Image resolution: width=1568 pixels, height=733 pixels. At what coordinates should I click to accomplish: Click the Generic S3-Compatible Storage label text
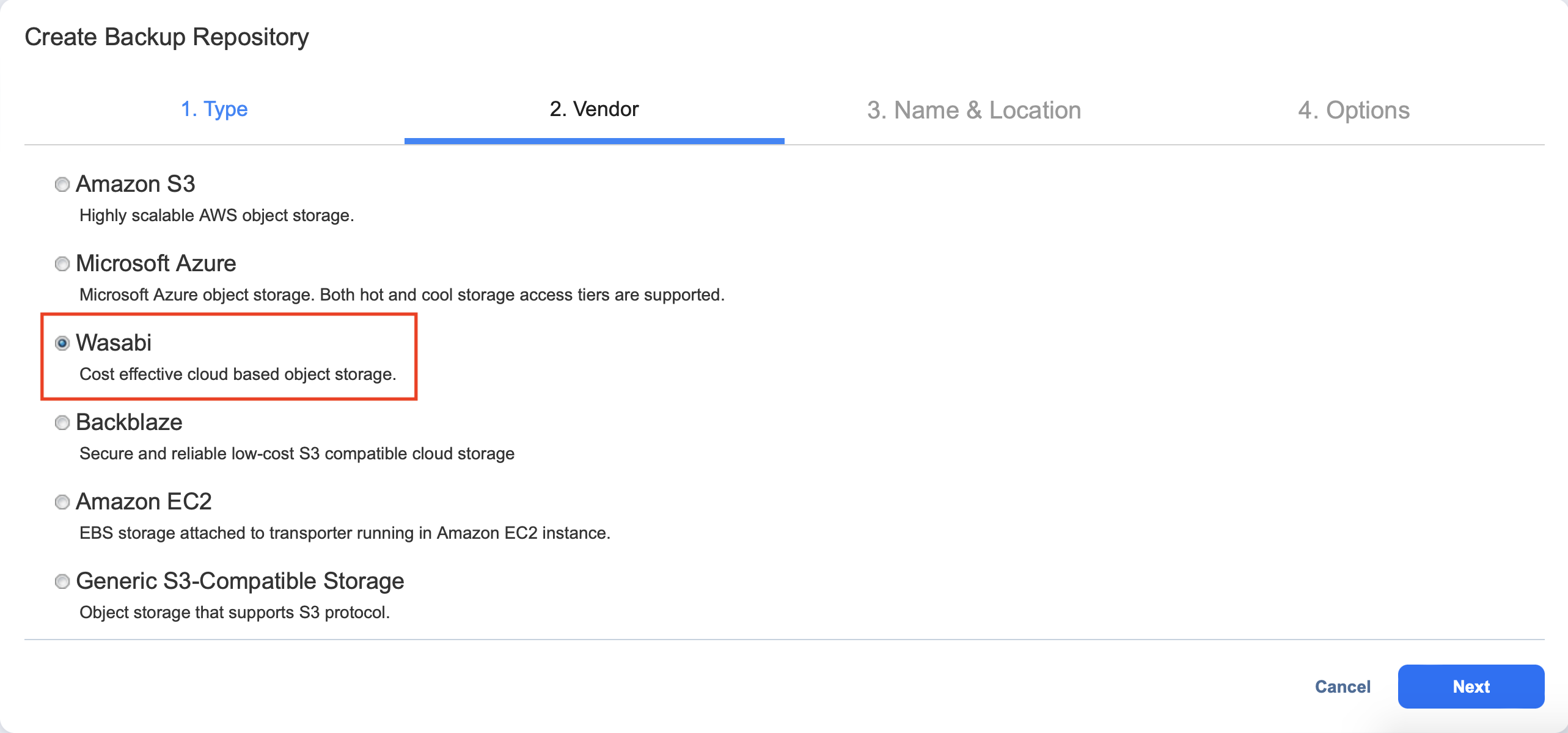click(240, 581)
